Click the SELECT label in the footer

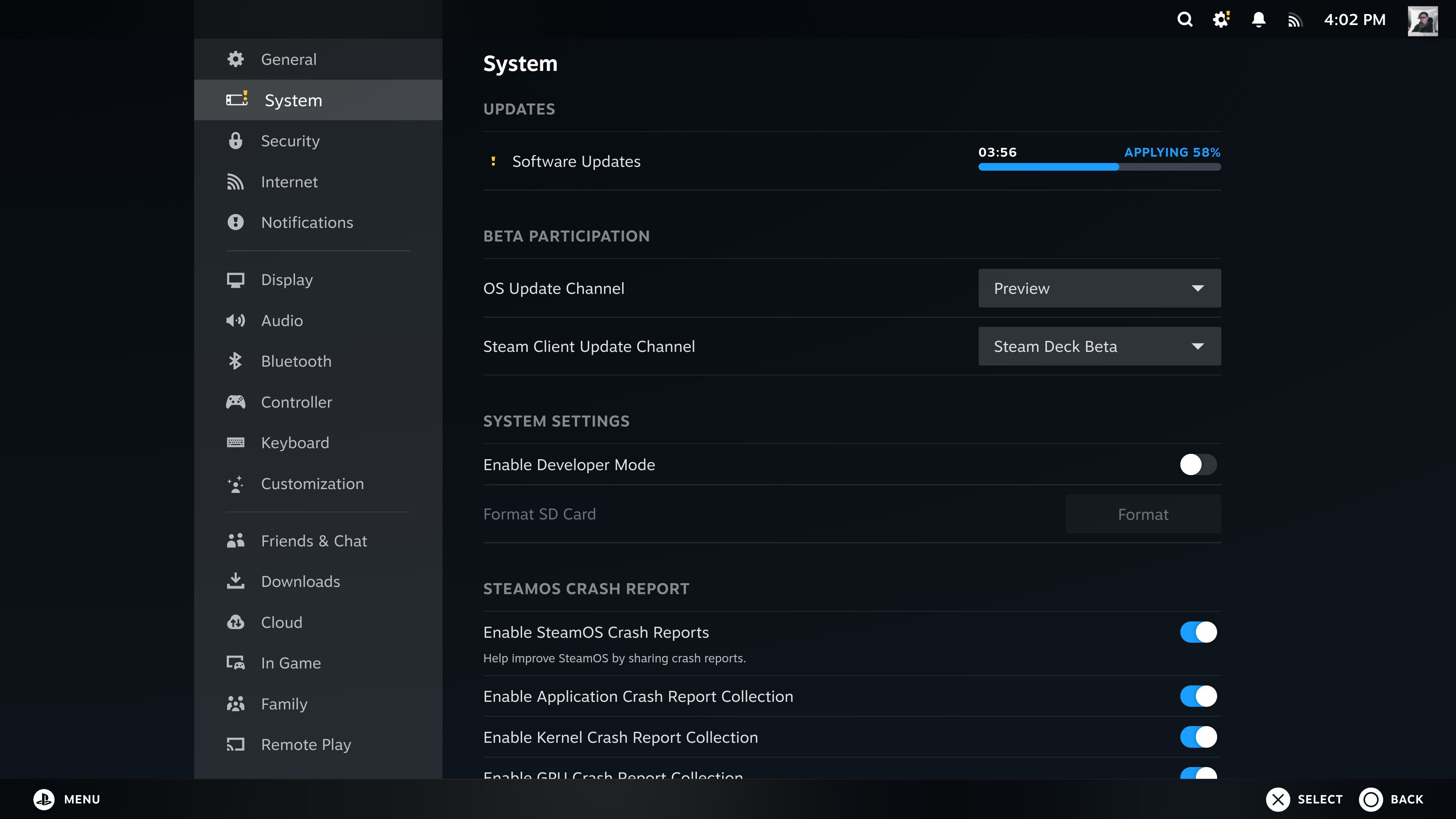click(1320, 799)
